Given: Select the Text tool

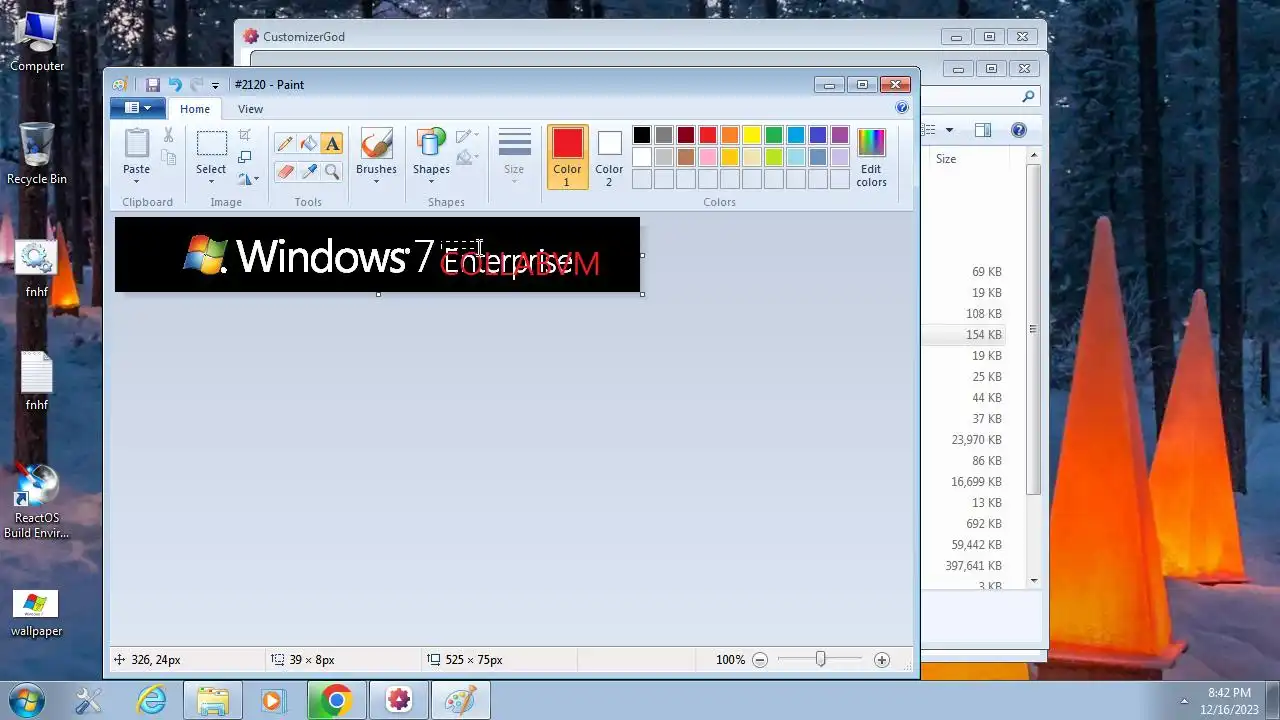Looking at the screenshot, I should pyautogui.click(x=332, y=143).
